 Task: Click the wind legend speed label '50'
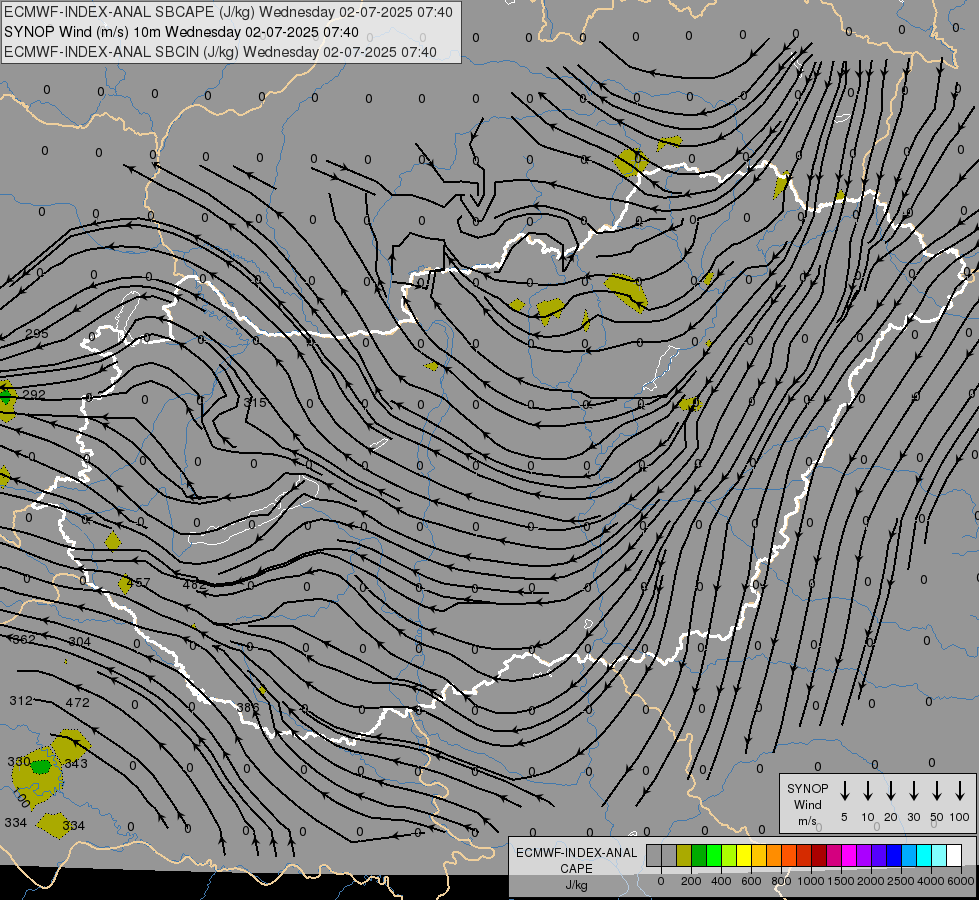937,817
